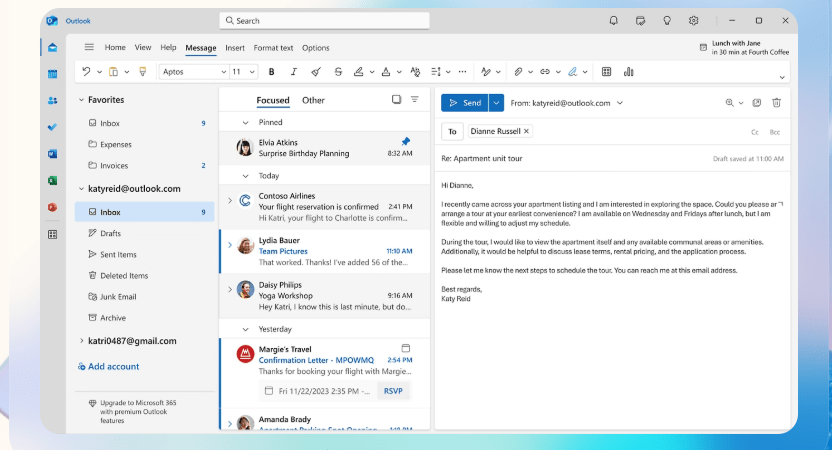Open the Help ribbon tab
The height and width of the screenshot is (450, 832).
point(168,47)
